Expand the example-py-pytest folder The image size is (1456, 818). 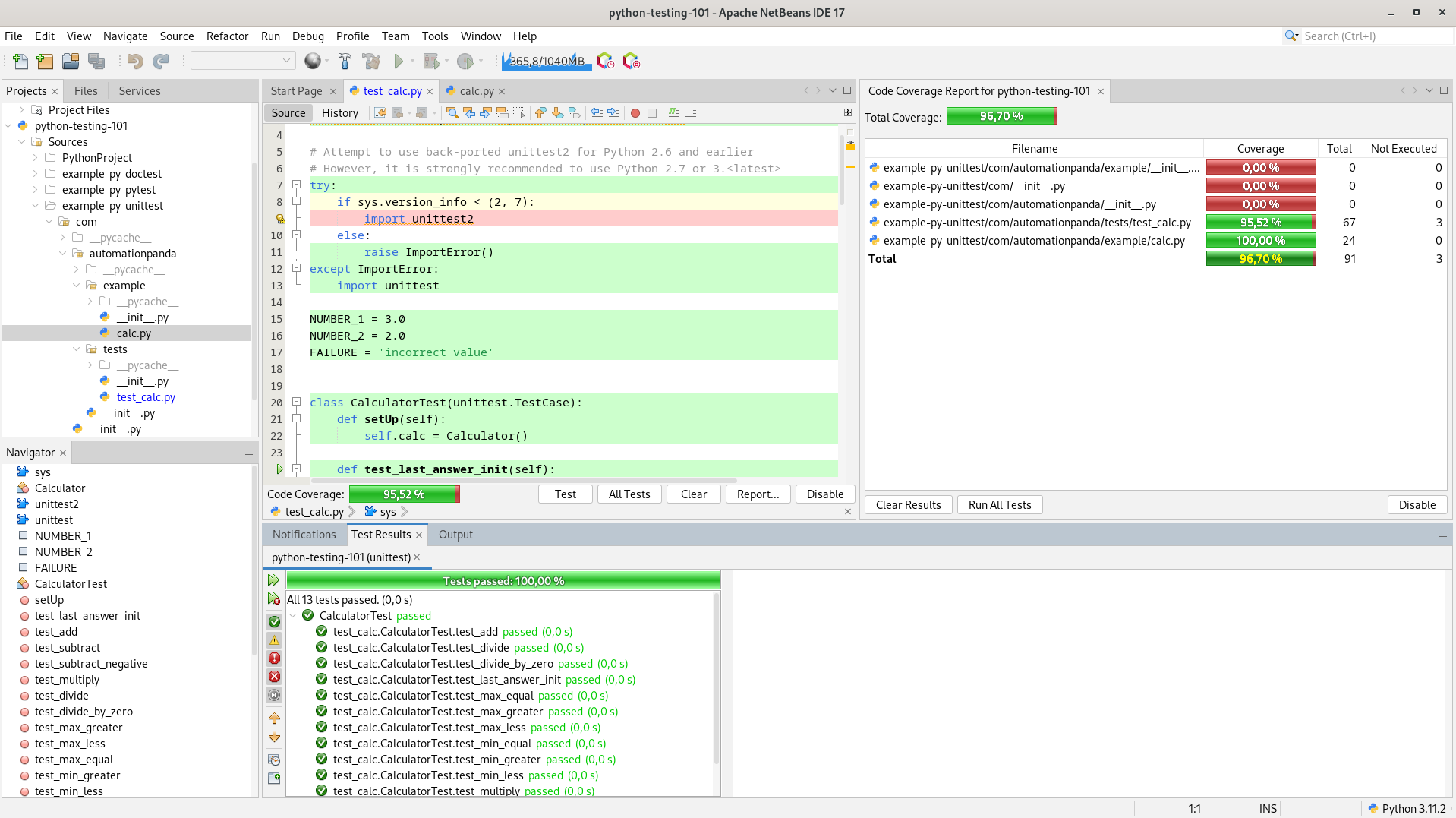pos(36,190)
